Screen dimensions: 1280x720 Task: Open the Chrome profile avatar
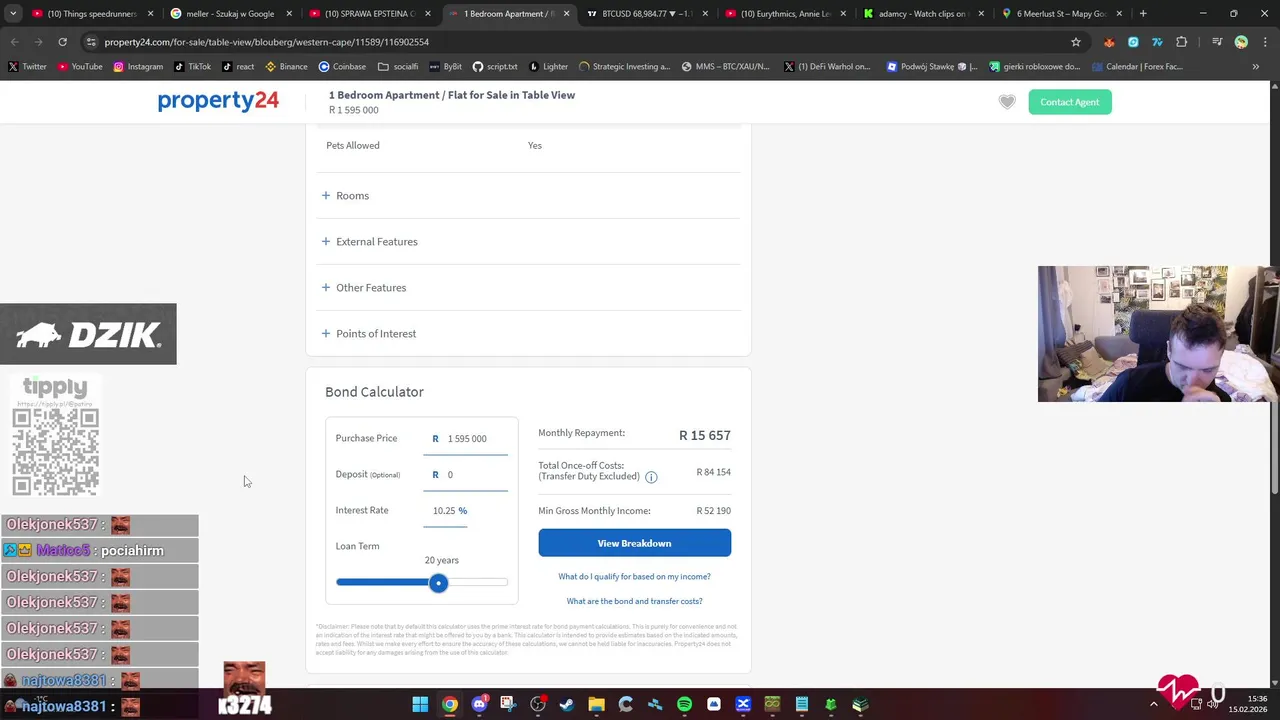(x=1241, y=42)
